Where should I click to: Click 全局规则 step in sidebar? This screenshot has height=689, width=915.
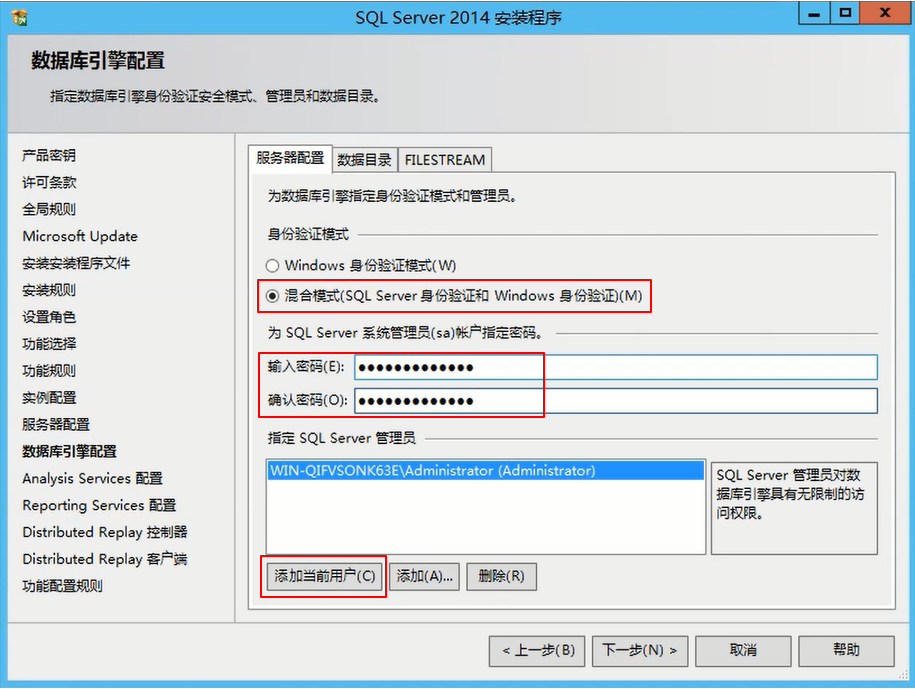click(x=49, y=209)
